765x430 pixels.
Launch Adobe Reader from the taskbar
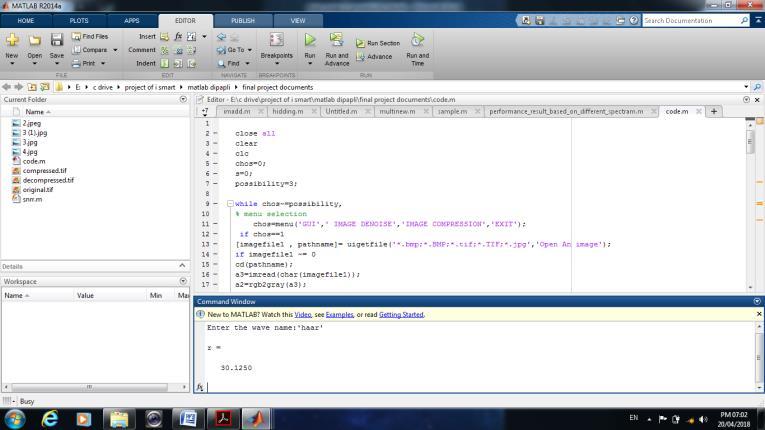[222, 418]
